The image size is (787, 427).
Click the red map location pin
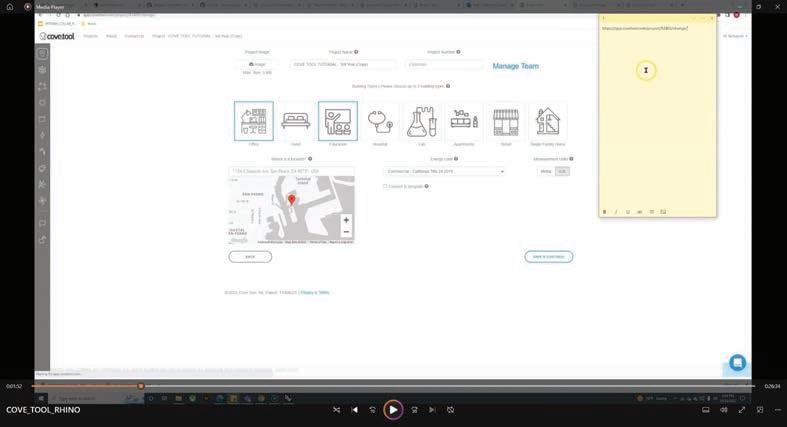[x=292, y=200]
